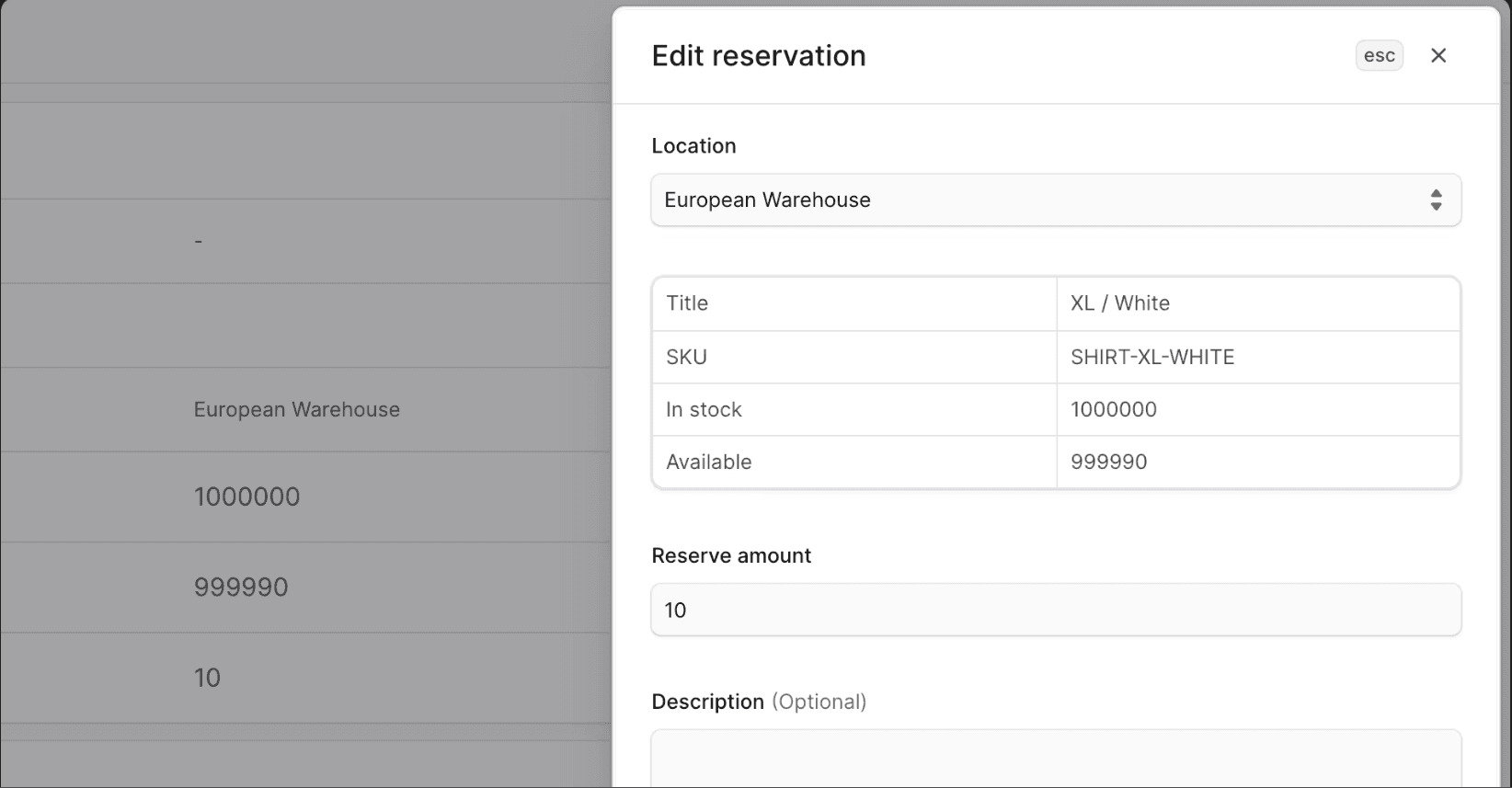
Task: Click the esc keyboard shortcut badge
Action: [x=1379, y=56]
